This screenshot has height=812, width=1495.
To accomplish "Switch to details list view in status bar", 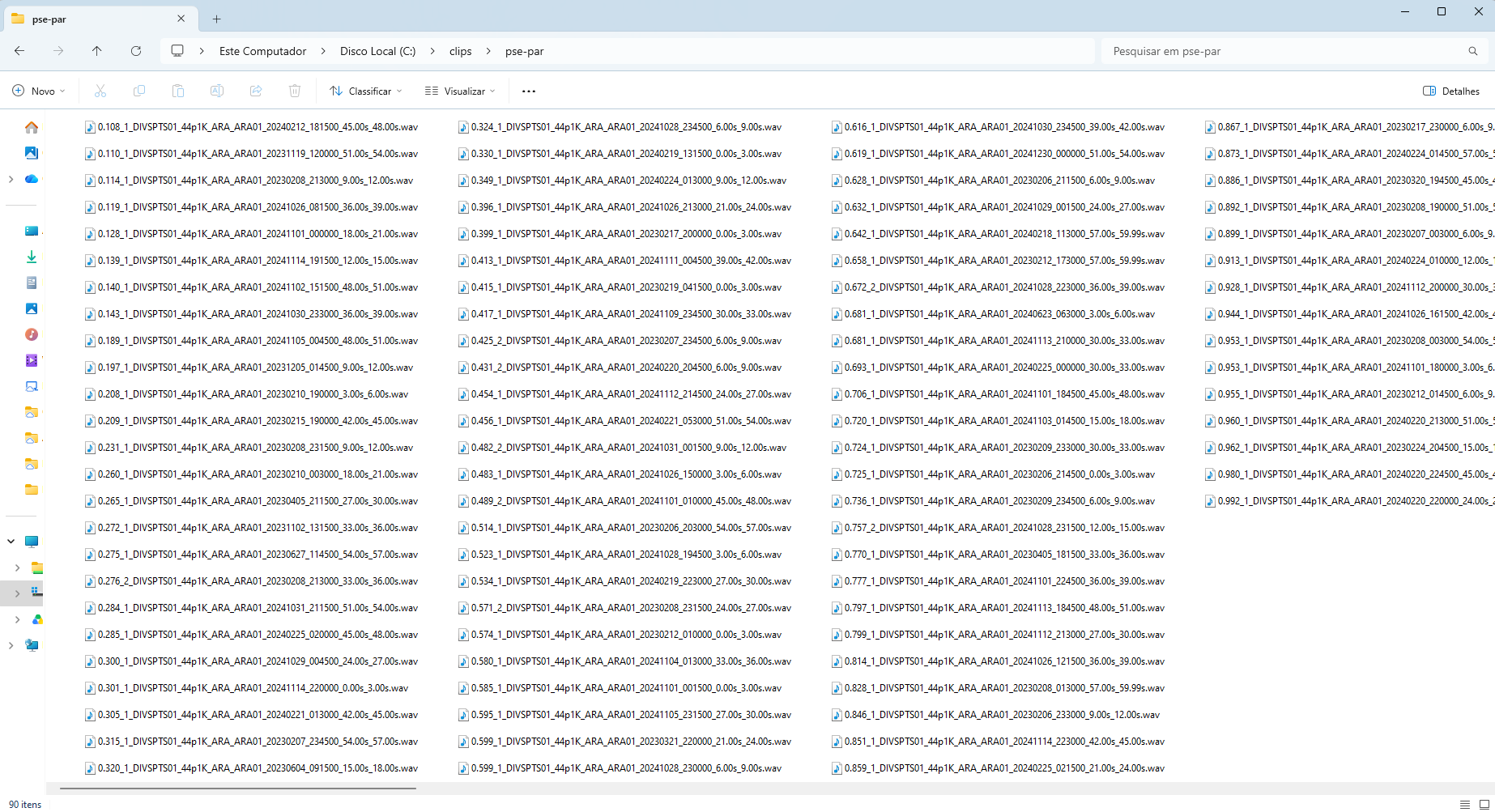I will (x=1464, y=804).
